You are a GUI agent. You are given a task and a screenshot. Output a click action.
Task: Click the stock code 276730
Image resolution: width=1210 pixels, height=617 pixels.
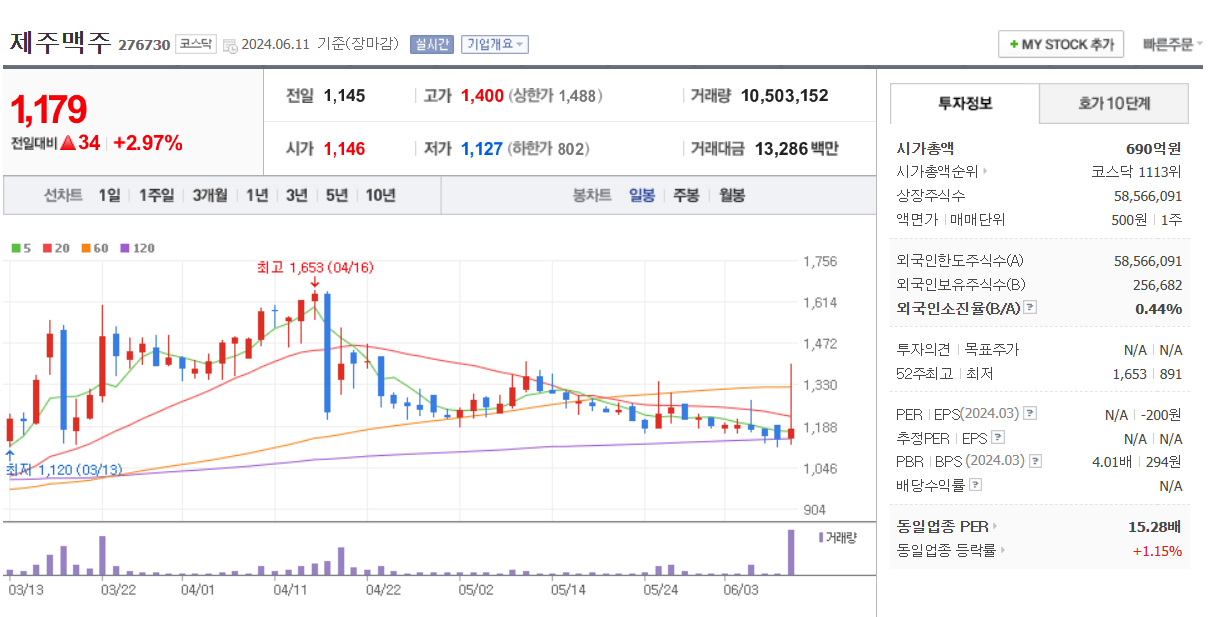[x=144, y=45]
